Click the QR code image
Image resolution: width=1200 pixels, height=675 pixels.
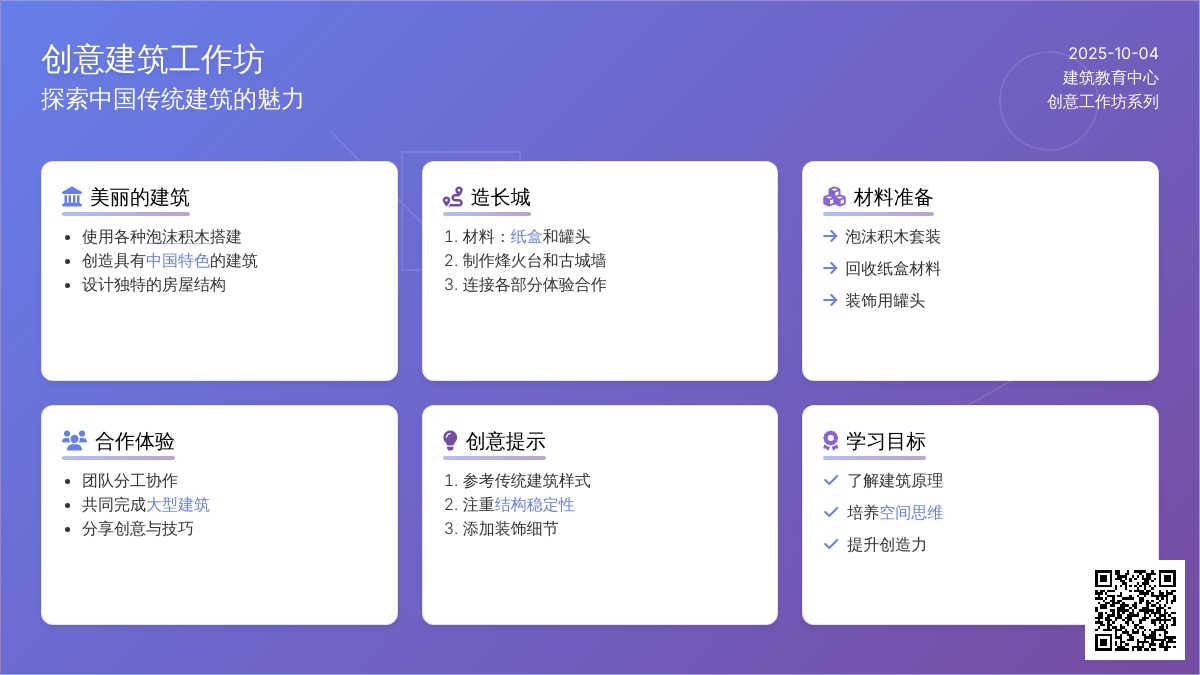1134,609
